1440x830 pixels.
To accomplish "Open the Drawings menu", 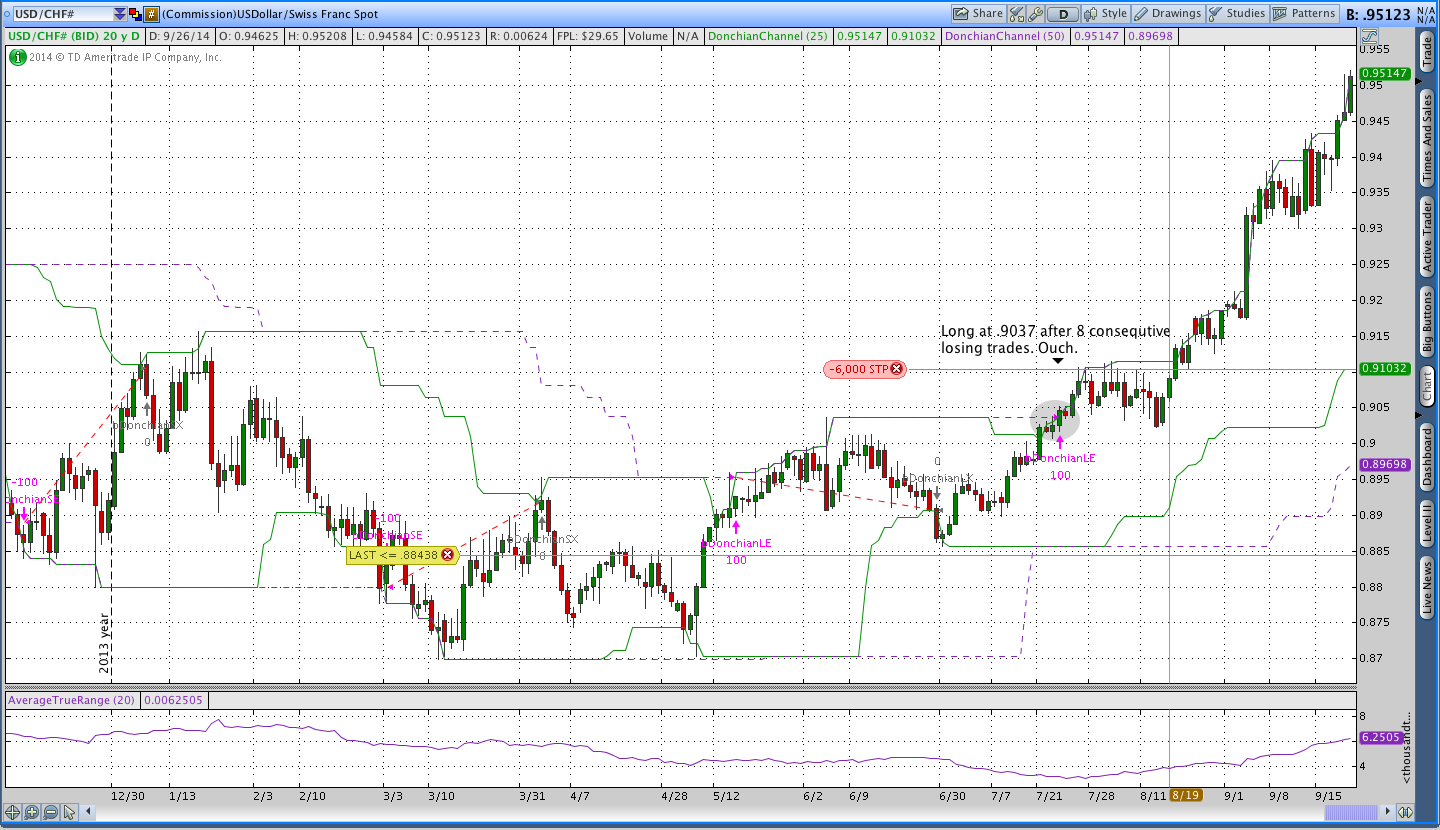I will pyautogui.click(x=1167, y=14).
